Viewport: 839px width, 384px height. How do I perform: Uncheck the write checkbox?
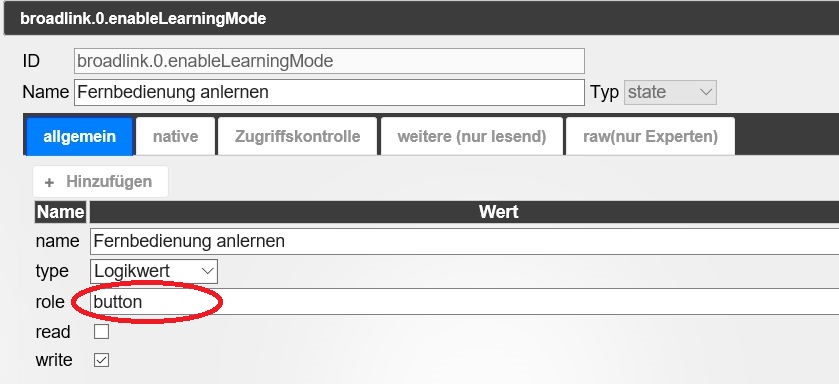[101, 360]
